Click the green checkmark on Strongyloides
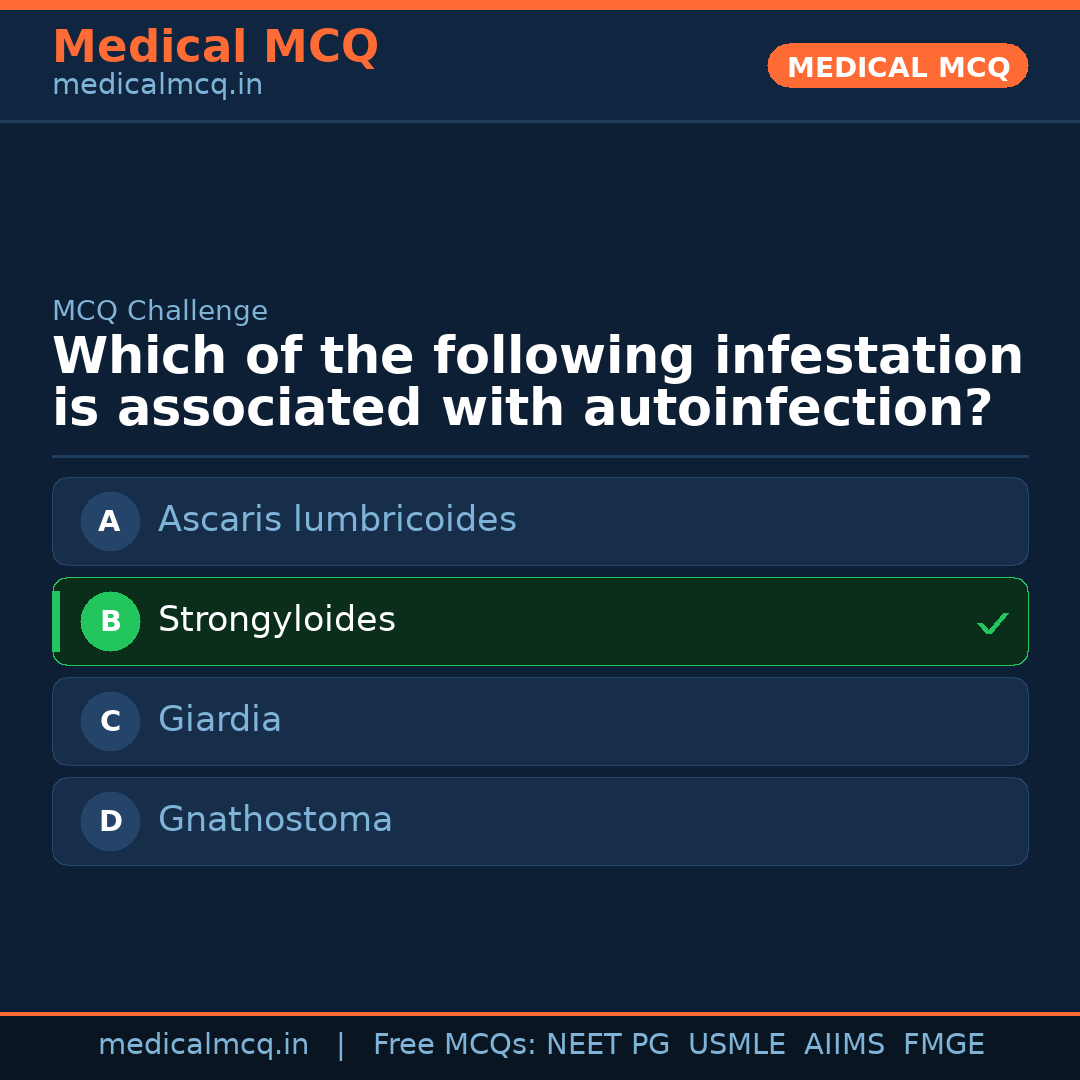1080x1080 pixels. coord(993,623)
